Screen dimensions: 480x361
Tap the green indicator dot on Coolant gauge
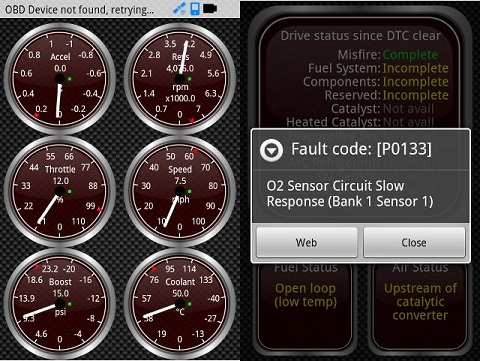pos(189,304)
